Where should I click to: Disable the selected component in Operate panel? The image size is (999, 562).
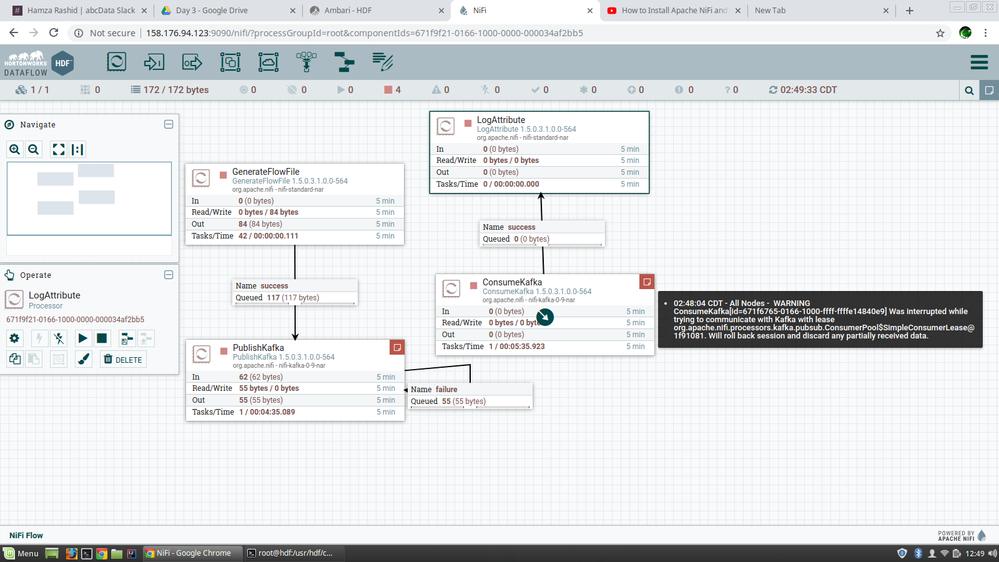pos(59,339)
